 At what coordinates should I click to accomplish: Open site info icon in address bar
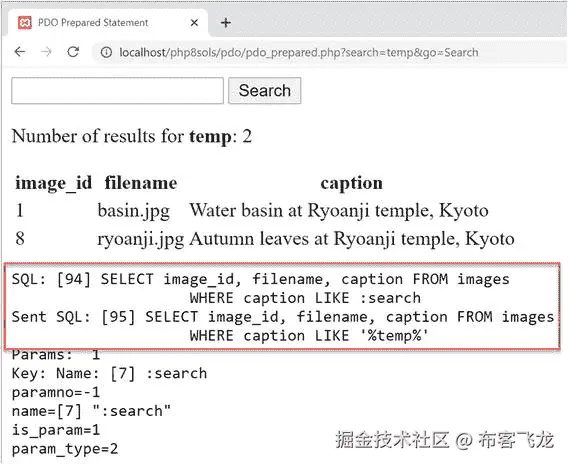[106, 53]
